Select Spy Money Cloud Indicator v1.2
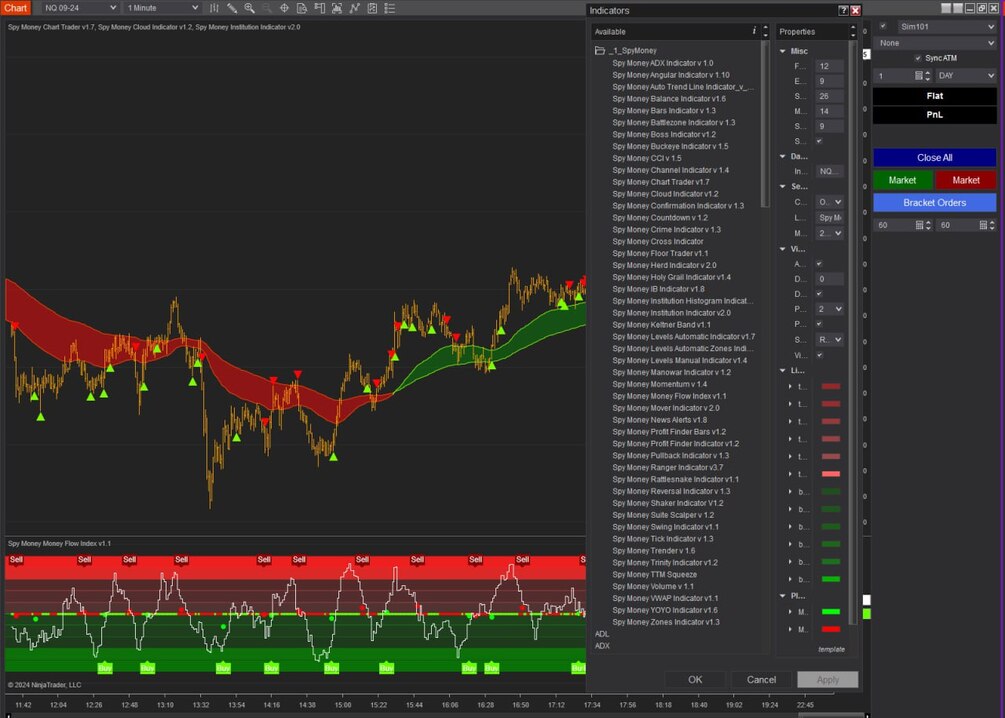The image size is (1005, 718). point(665,194)
